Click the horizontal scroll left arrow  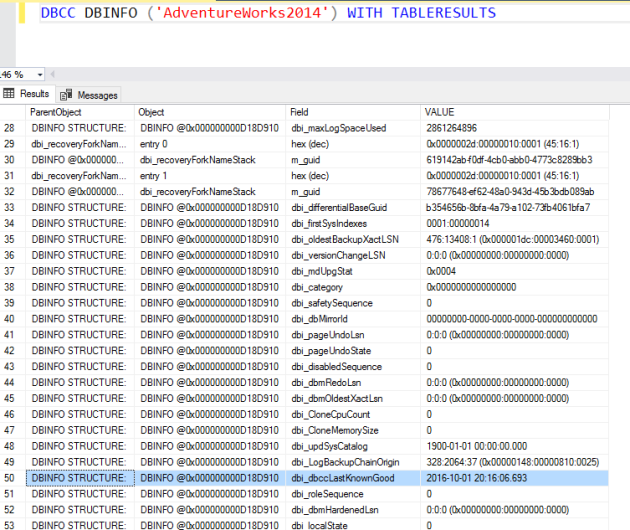point(52,74)
